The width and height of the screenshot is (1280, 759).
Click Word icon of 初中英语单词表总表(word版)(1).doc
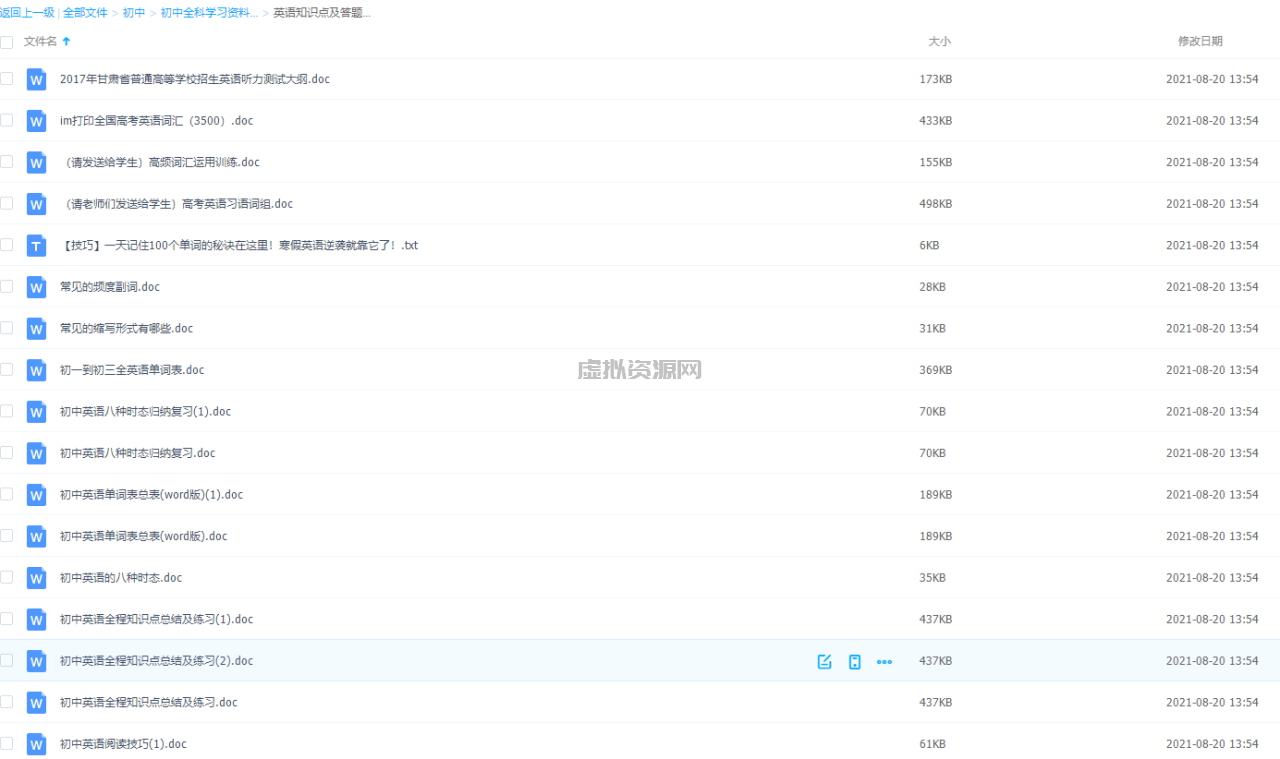(36, 495)
